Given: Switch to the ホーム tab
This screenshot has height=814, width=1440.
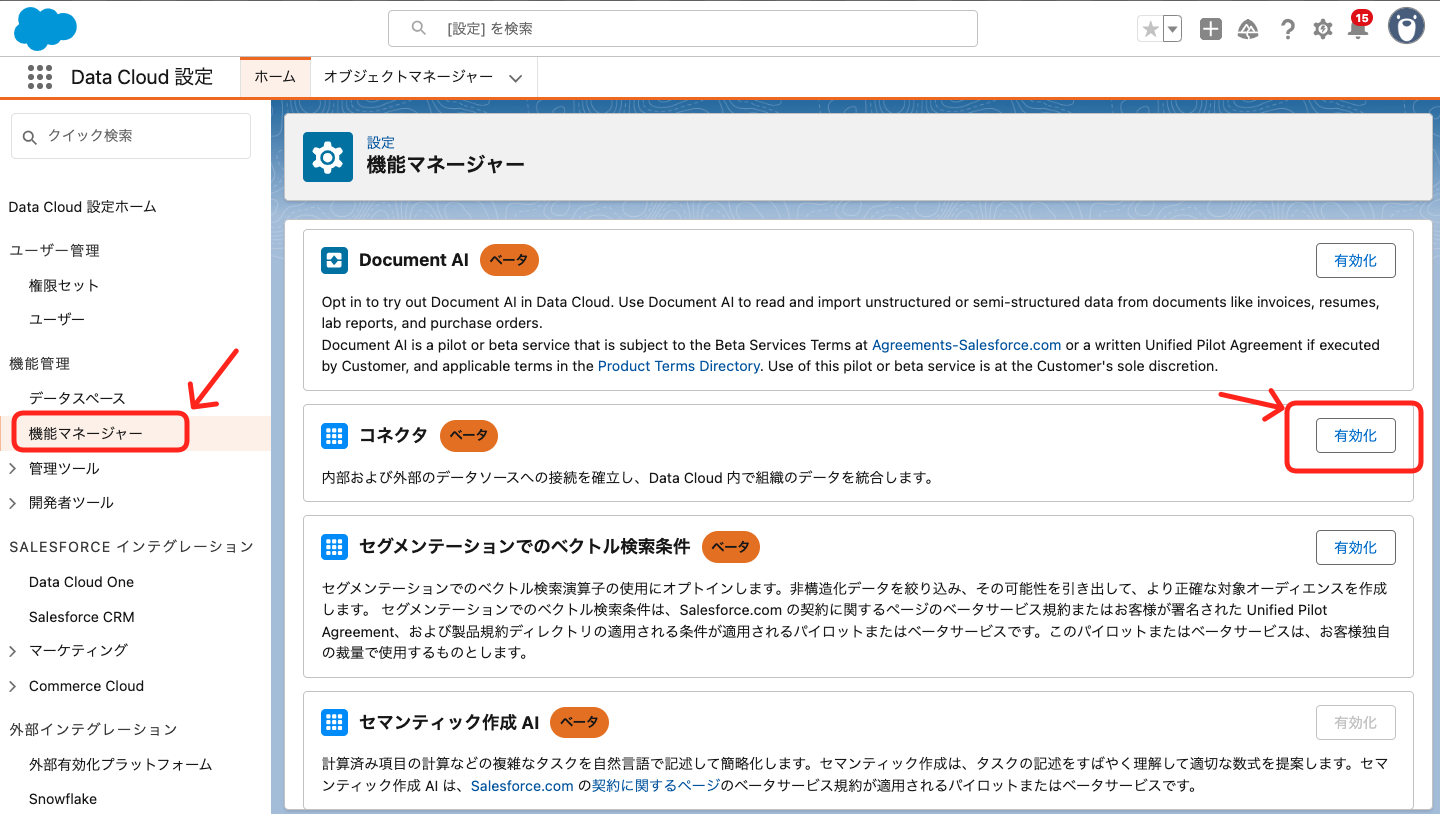Looking at the screenshot, I should pyautogui.click(x=275, y=77).
